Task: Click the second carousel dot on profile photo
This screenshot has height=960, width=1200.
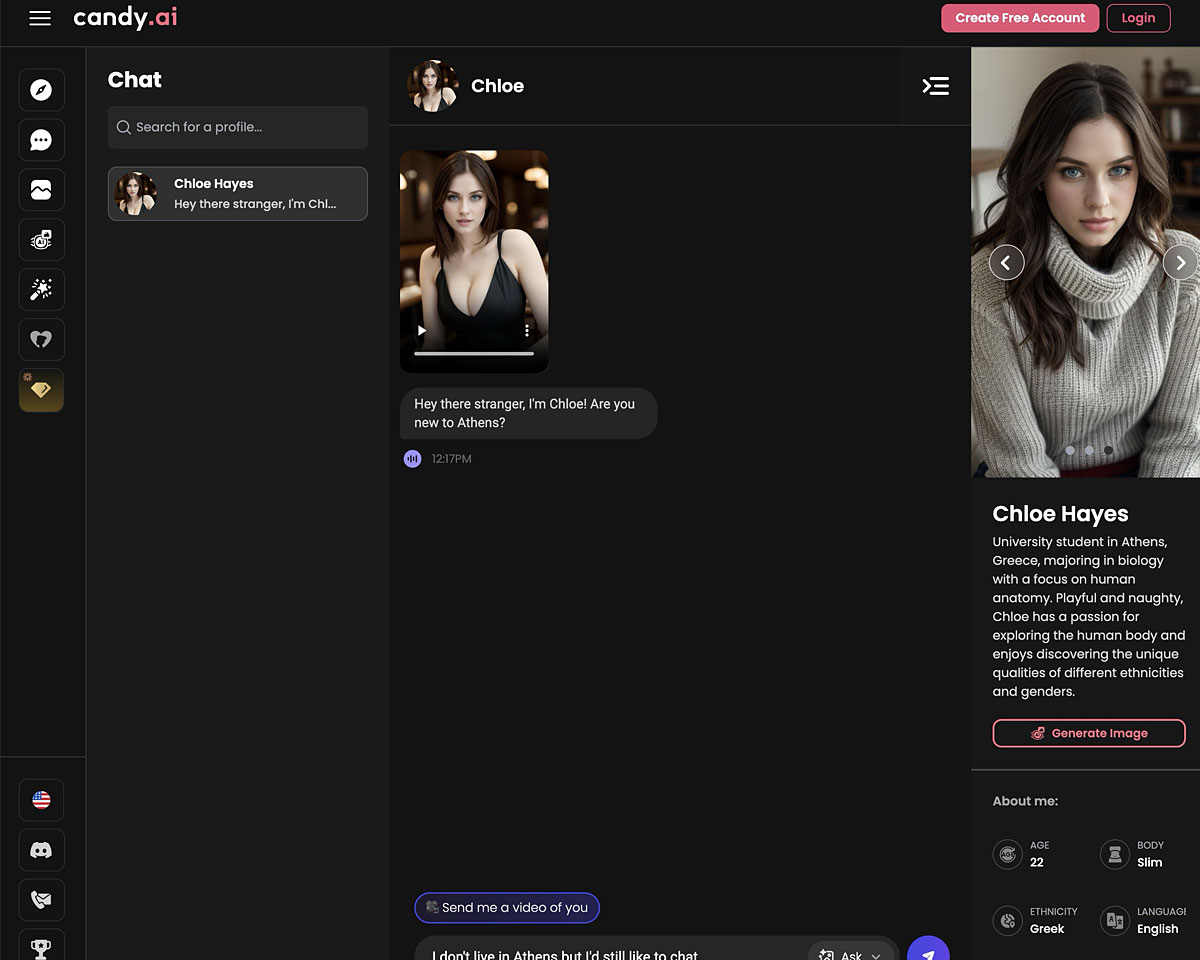Action: [x=1089, y=450]
